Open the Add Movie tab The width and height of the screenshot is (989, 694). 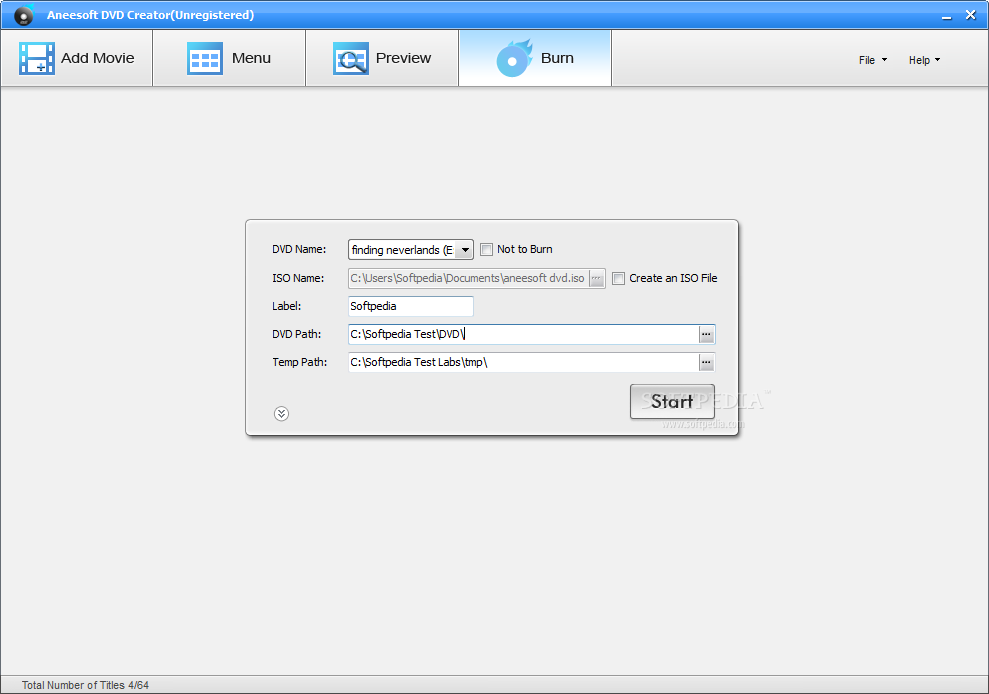click(x=76, y=58)
